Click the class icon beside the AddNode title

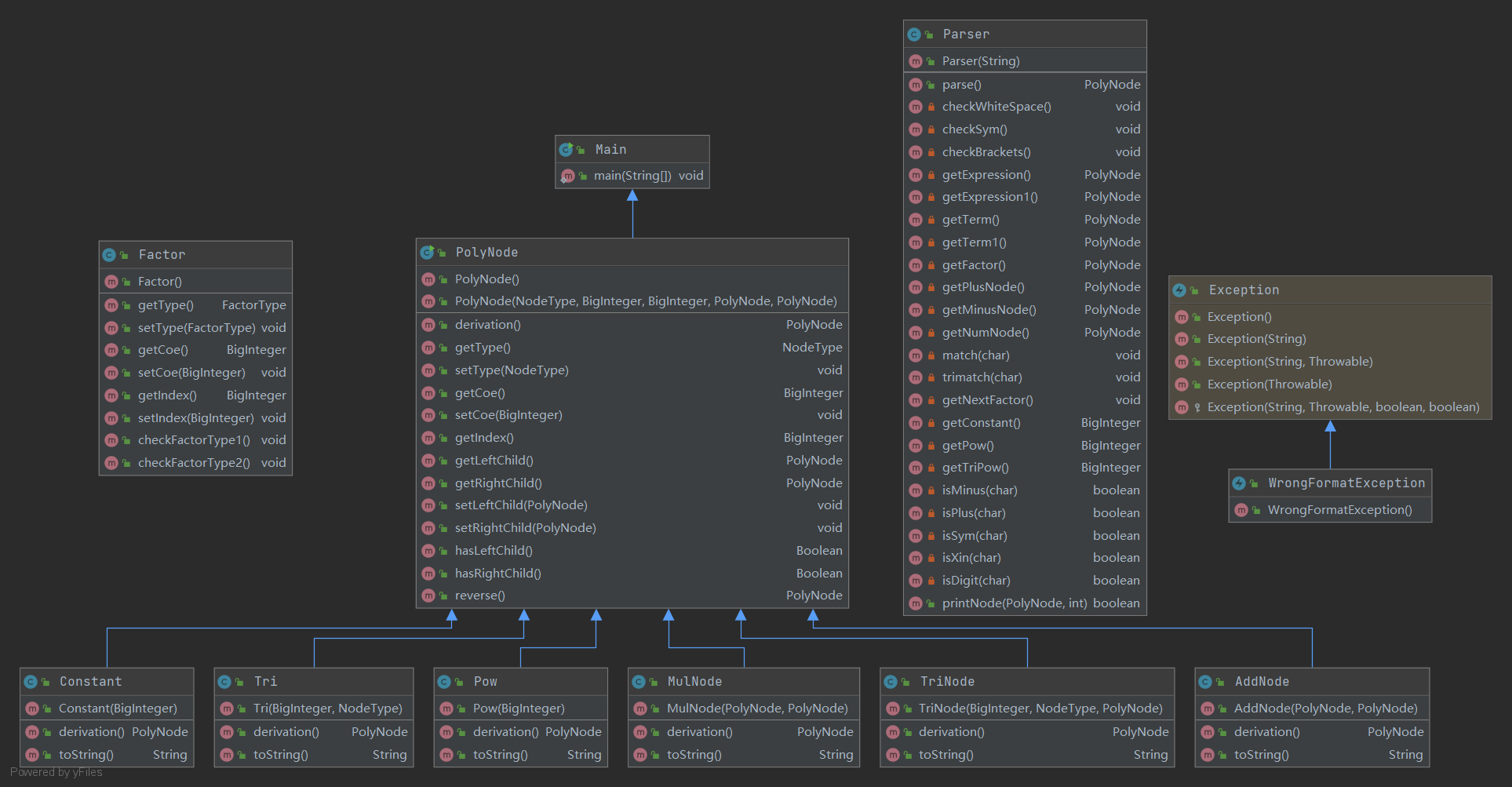[x=1205, y=682]
